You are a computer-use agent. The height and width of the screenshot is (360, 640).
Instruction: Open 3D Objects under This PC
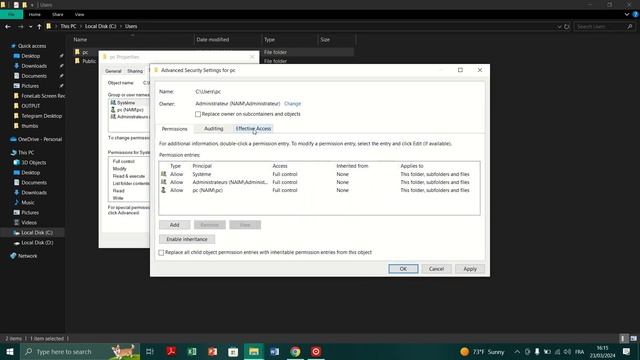(x=33, y=162)
